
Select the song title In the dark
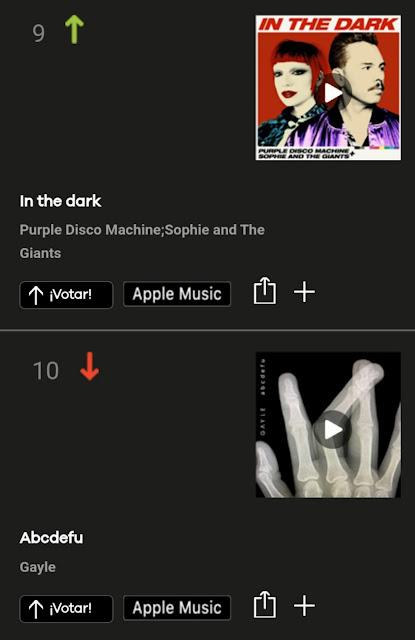pos(60,201)
